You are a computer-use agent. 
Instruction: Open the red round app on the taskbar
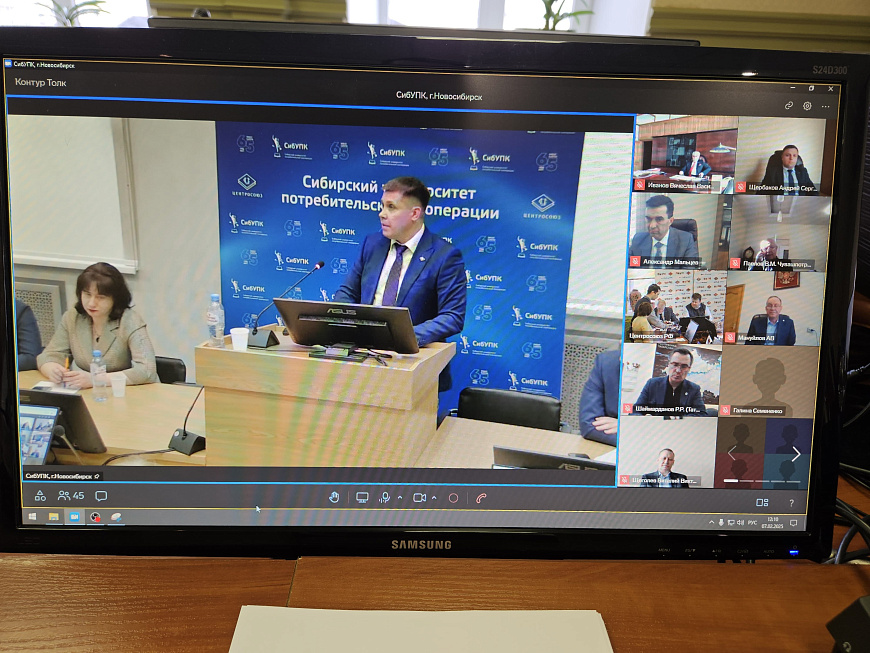pyautogui.click(x=95, y=518)
